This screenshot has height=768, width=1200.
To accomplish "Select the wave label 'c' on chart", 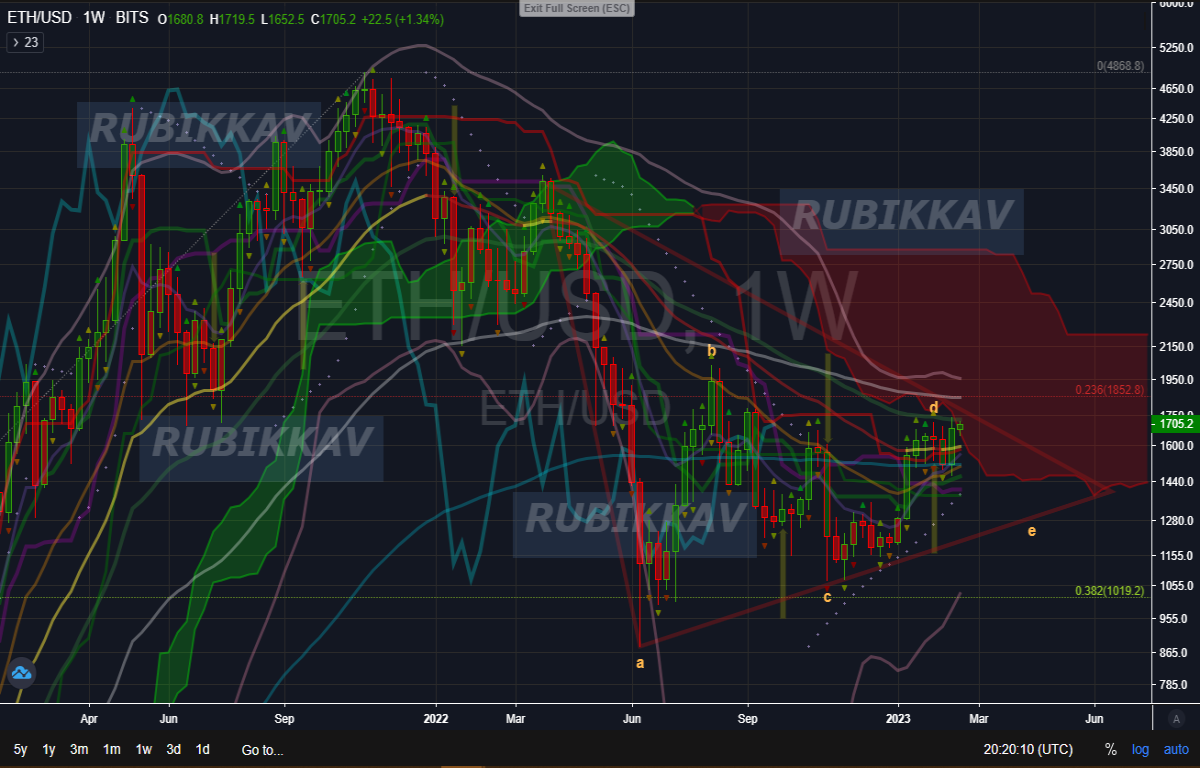I will [827, 597].
